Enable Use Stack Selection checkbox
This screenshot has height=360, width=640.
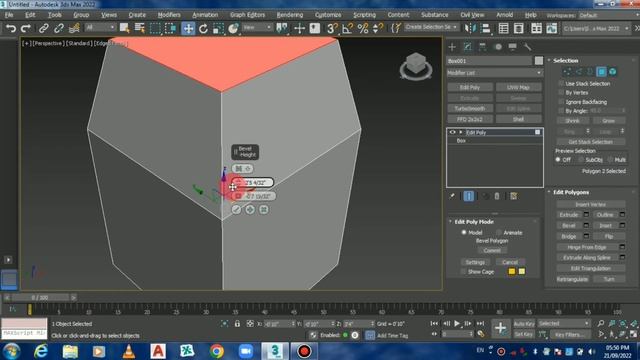pos(561,83)
